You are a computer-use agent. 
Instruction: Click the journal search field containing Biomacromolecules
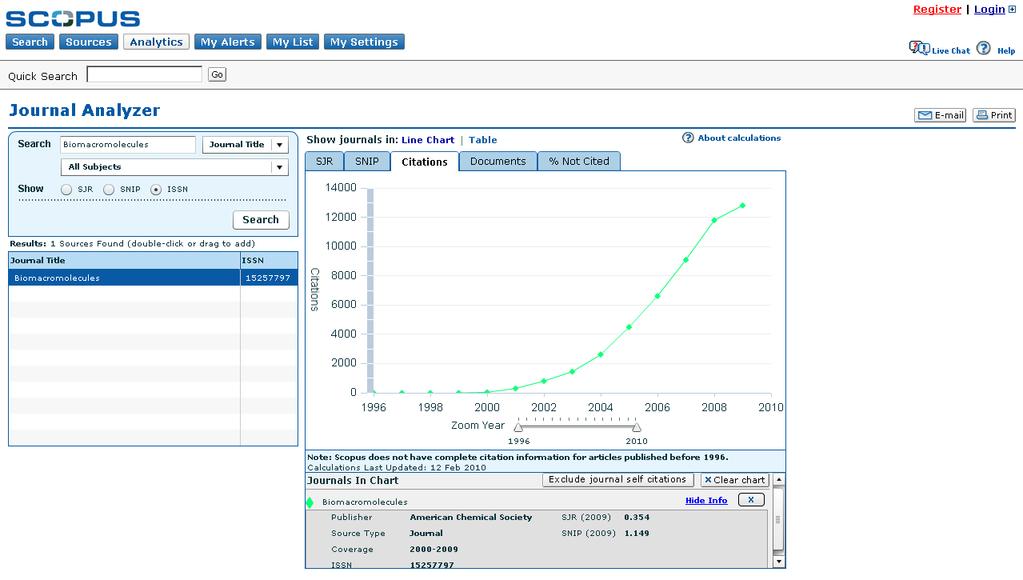point(128,144)
